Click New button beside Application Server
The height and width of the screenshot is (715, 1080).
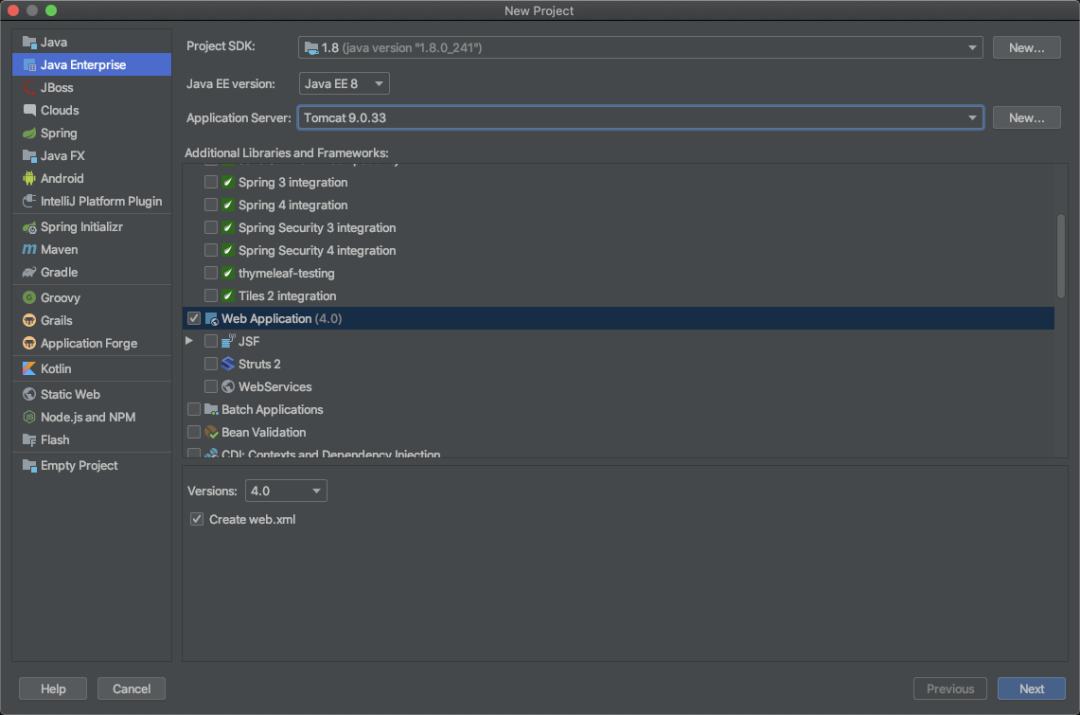pyautogui.click(x=1026, y=118)
